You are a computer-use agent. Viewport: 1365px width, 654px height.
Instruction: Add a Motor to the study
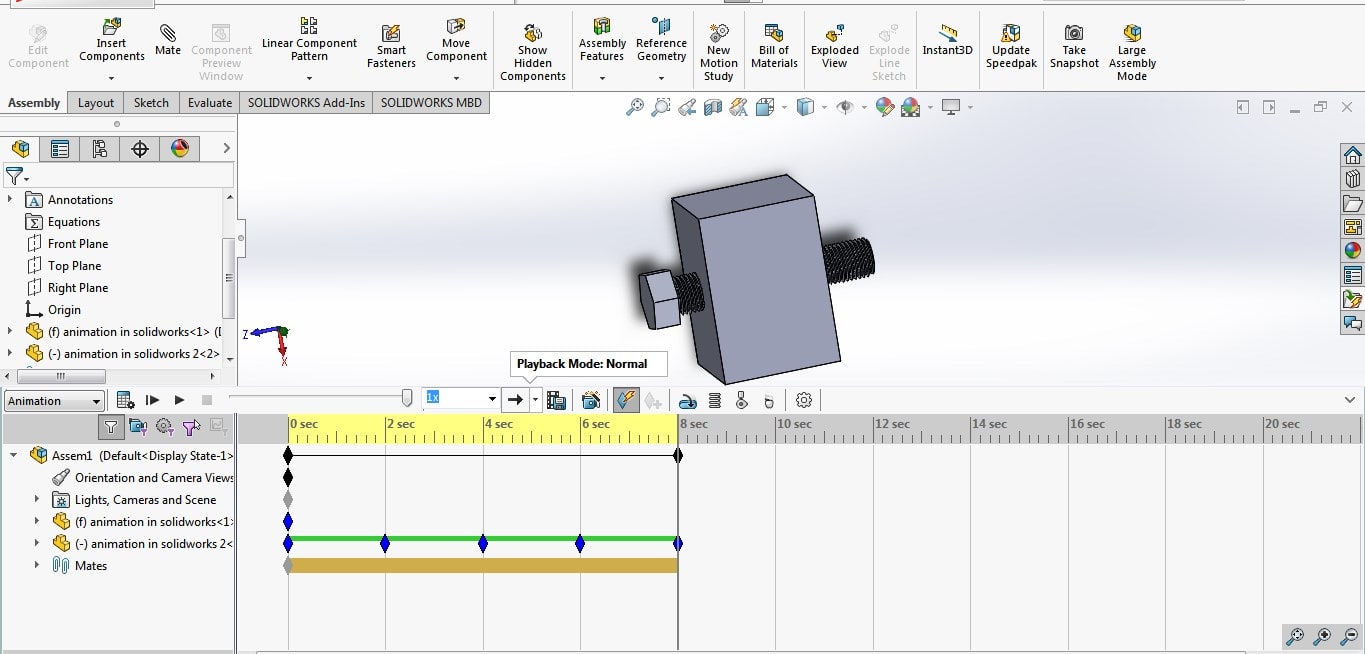687,400
